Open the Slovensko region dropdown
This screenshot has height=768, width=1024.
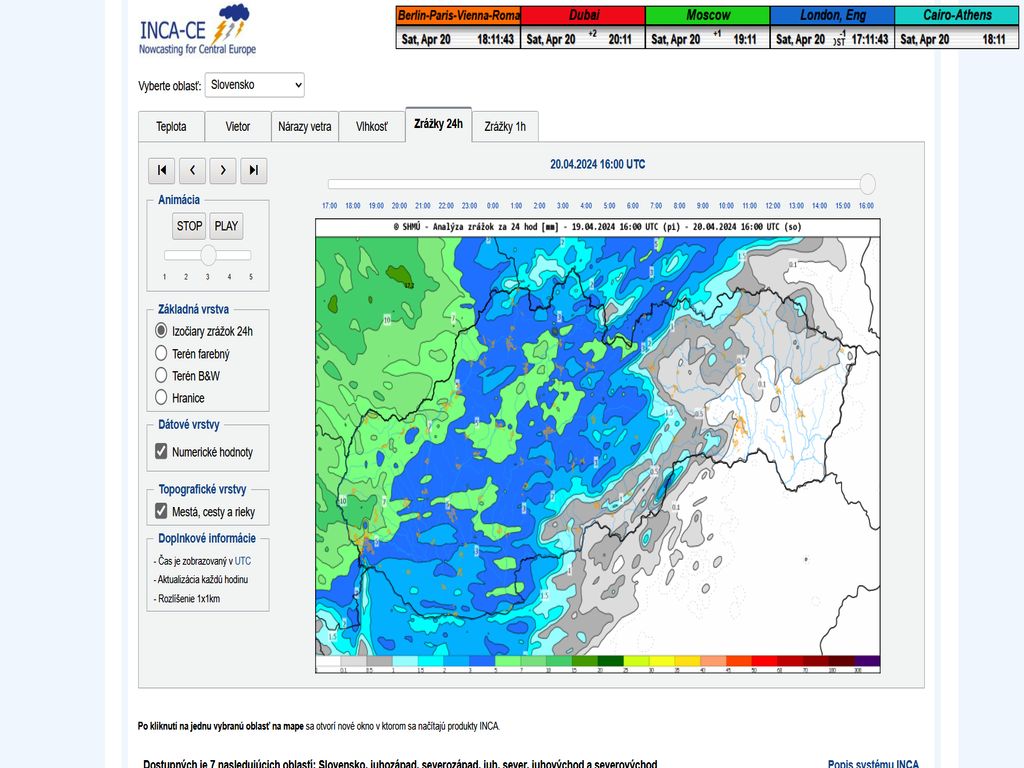coord(254,85)
